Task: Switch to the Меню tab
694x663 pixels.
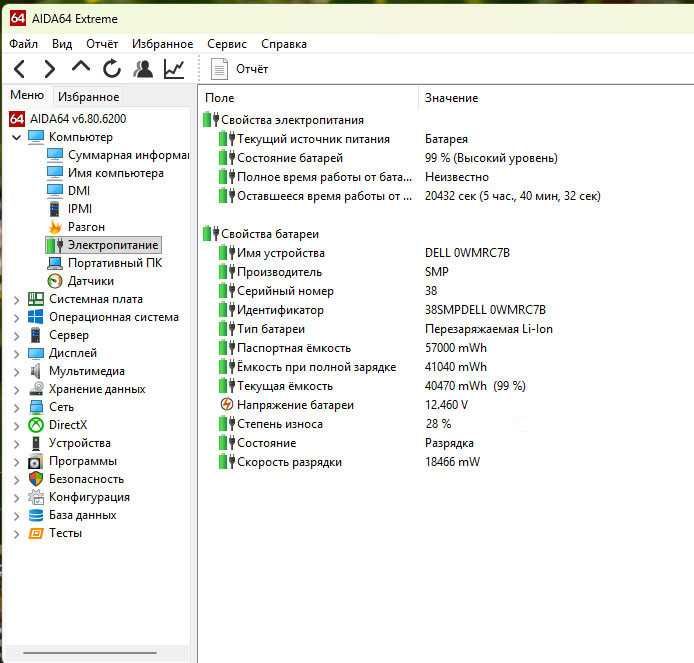Action: pos(27,95)
